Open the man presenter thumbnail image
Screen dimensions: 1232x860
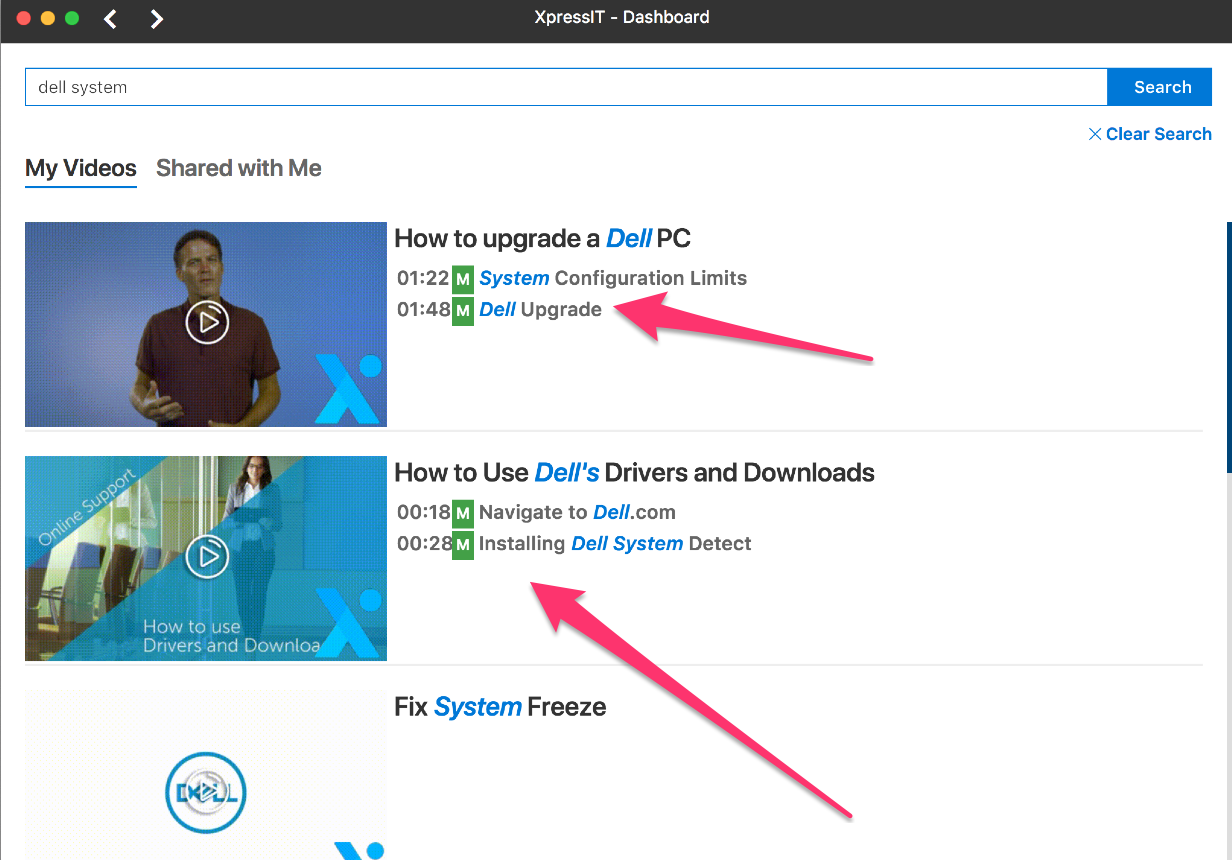point(206,324)
